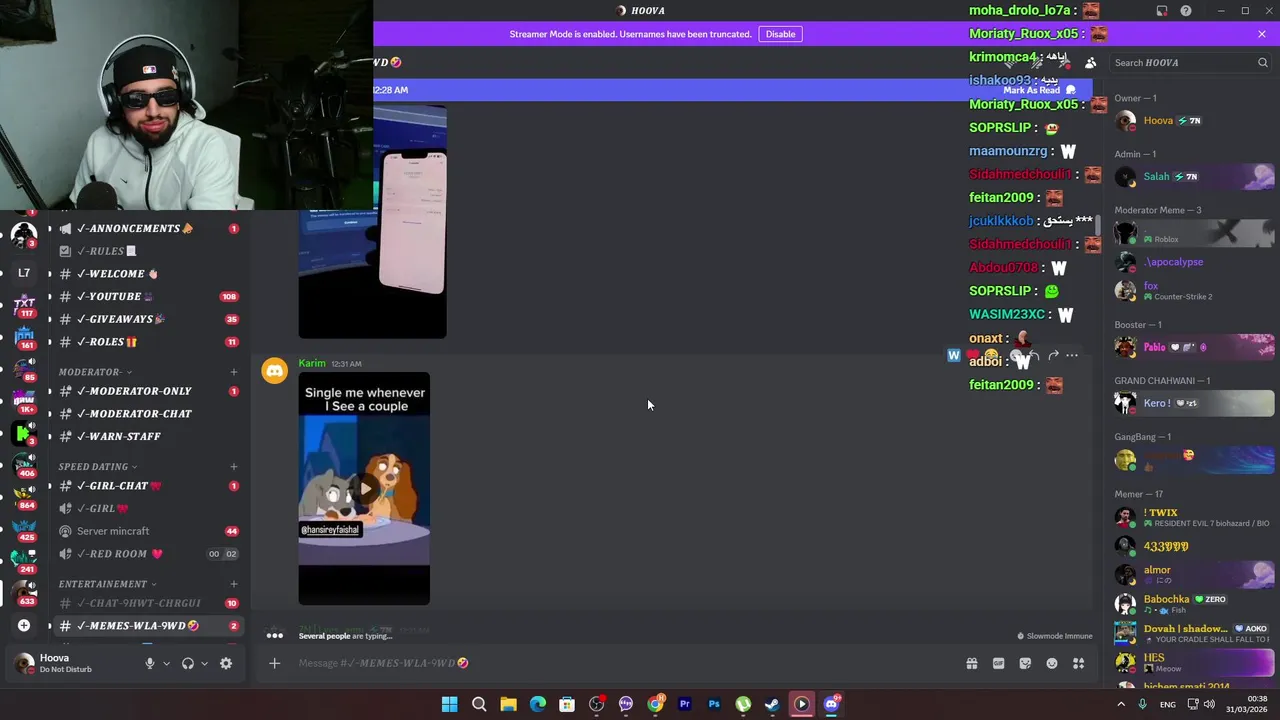Open Kero ! profile in member list
The width and height of the screenshot is (1280, 720).
coord(1194,403)
